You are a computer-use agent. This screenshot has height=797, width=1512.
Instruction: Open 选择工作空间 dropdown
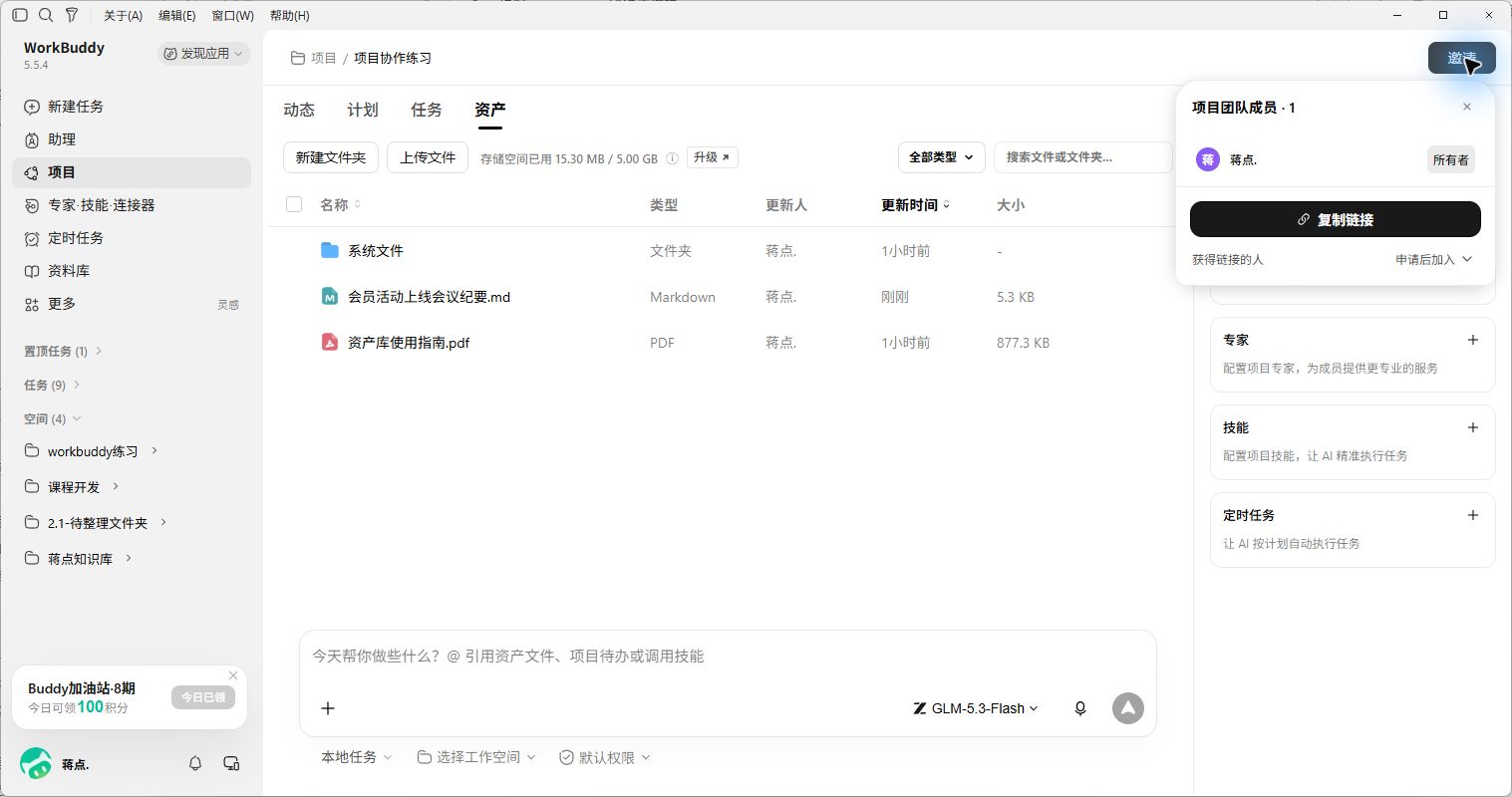476,757
